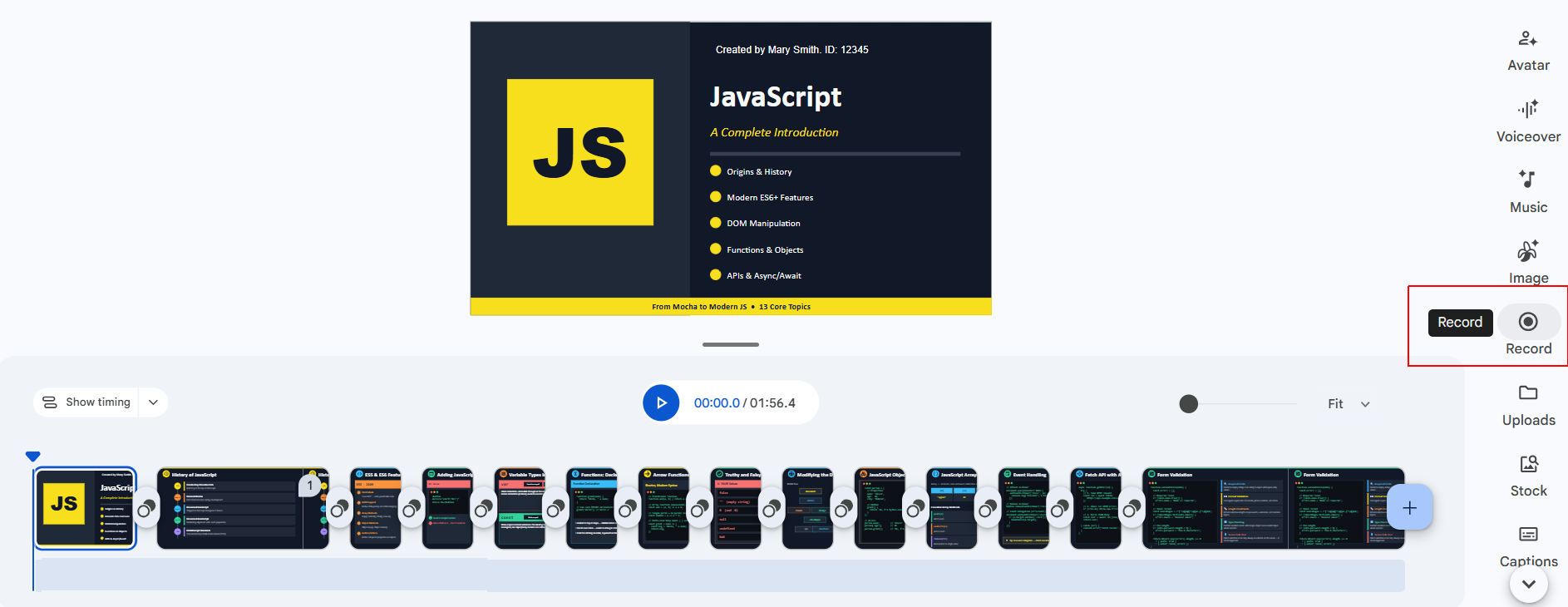This screenshot has width=1568, height=607.
Task: Open the Uploads folder panel
Action: coord(1528,405)
